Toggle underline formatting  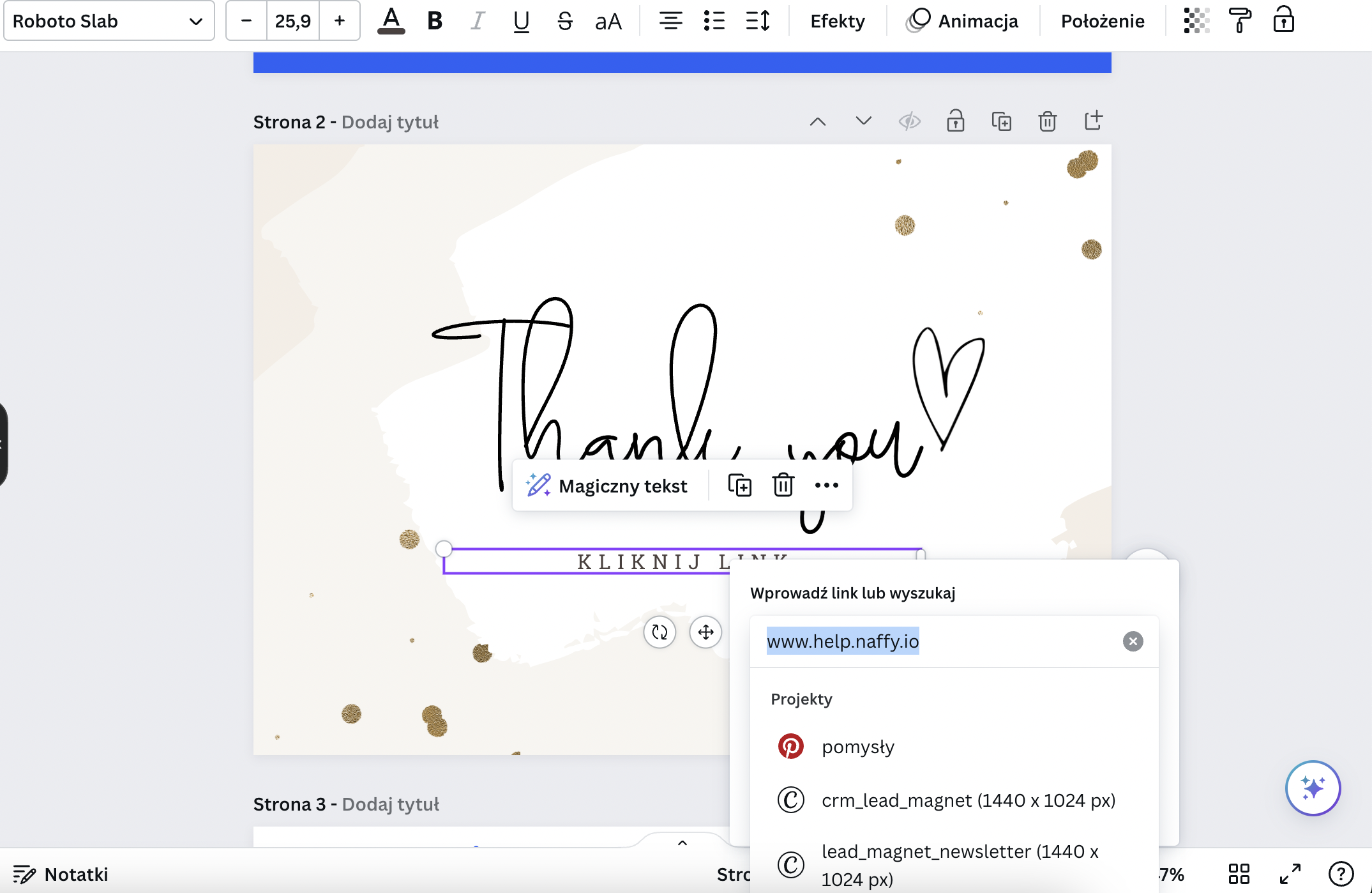(521, 21)
